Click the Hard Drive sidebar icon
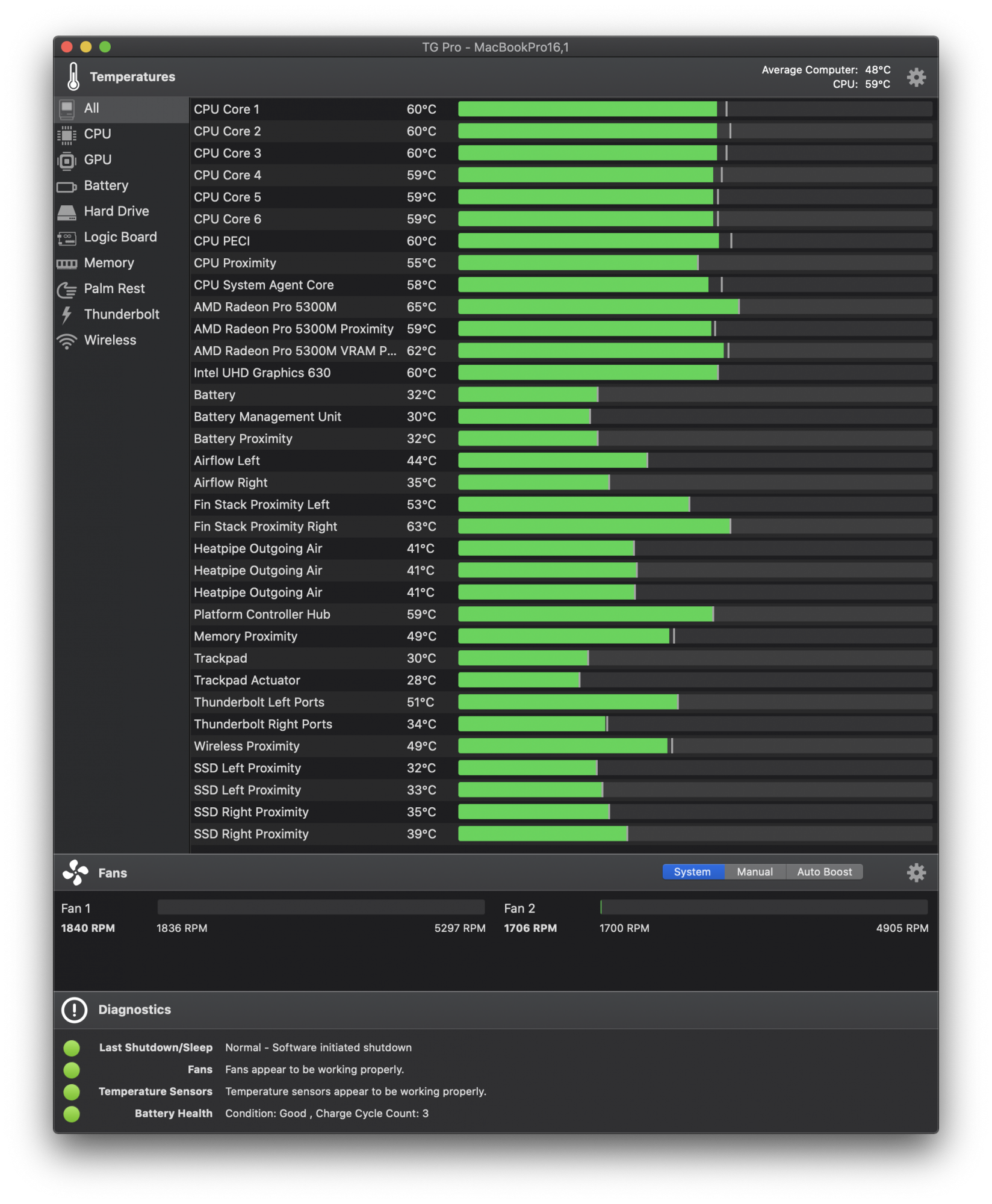Screen dimensions: 992x1204 click(67, 212)
